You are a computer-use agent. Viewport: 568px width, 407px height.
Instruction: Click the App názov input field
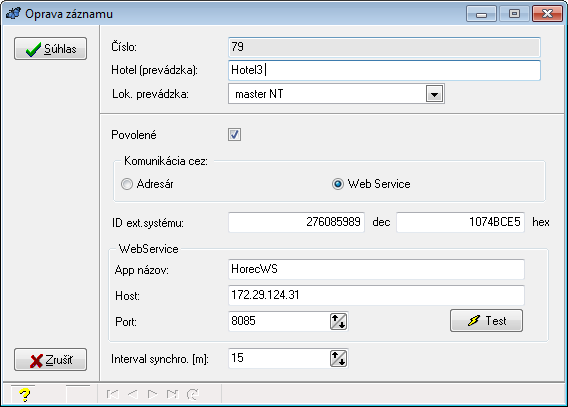point(376,269)
